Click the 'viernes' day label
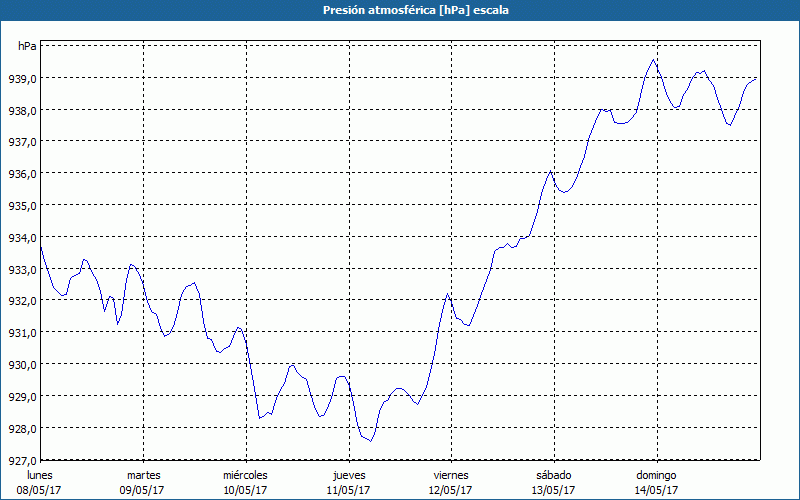The image size is (800, 500). (450, 475)
